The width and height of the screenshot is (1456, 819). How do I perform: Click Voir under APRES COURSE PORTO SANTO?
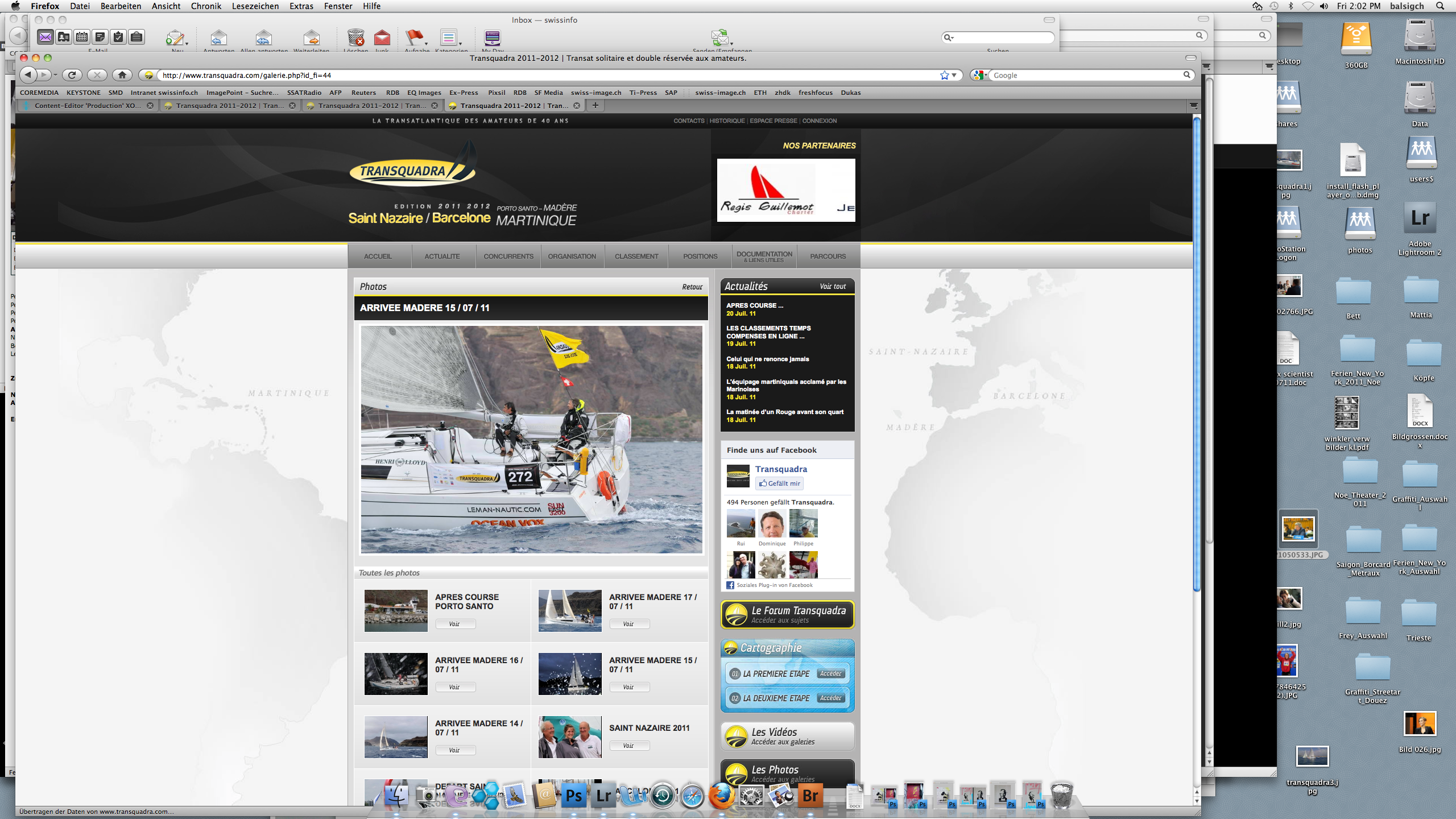(454, 624)
